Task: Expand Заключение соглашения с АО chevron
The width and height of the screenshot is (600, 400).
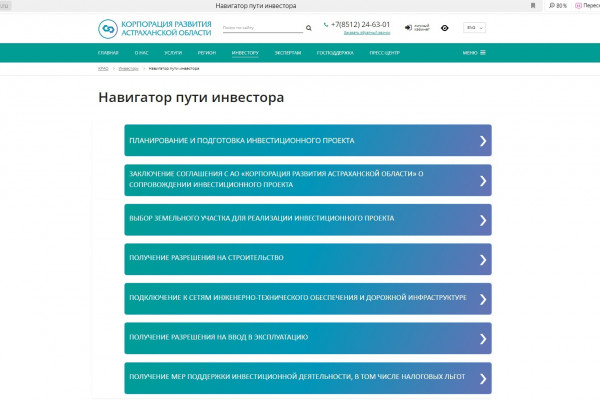Action: (483, 181)
